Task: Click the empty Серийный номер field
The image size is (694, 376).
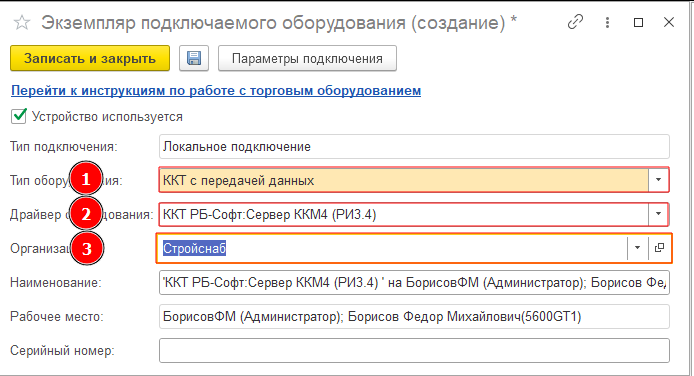Action: [x=414, y=351]
